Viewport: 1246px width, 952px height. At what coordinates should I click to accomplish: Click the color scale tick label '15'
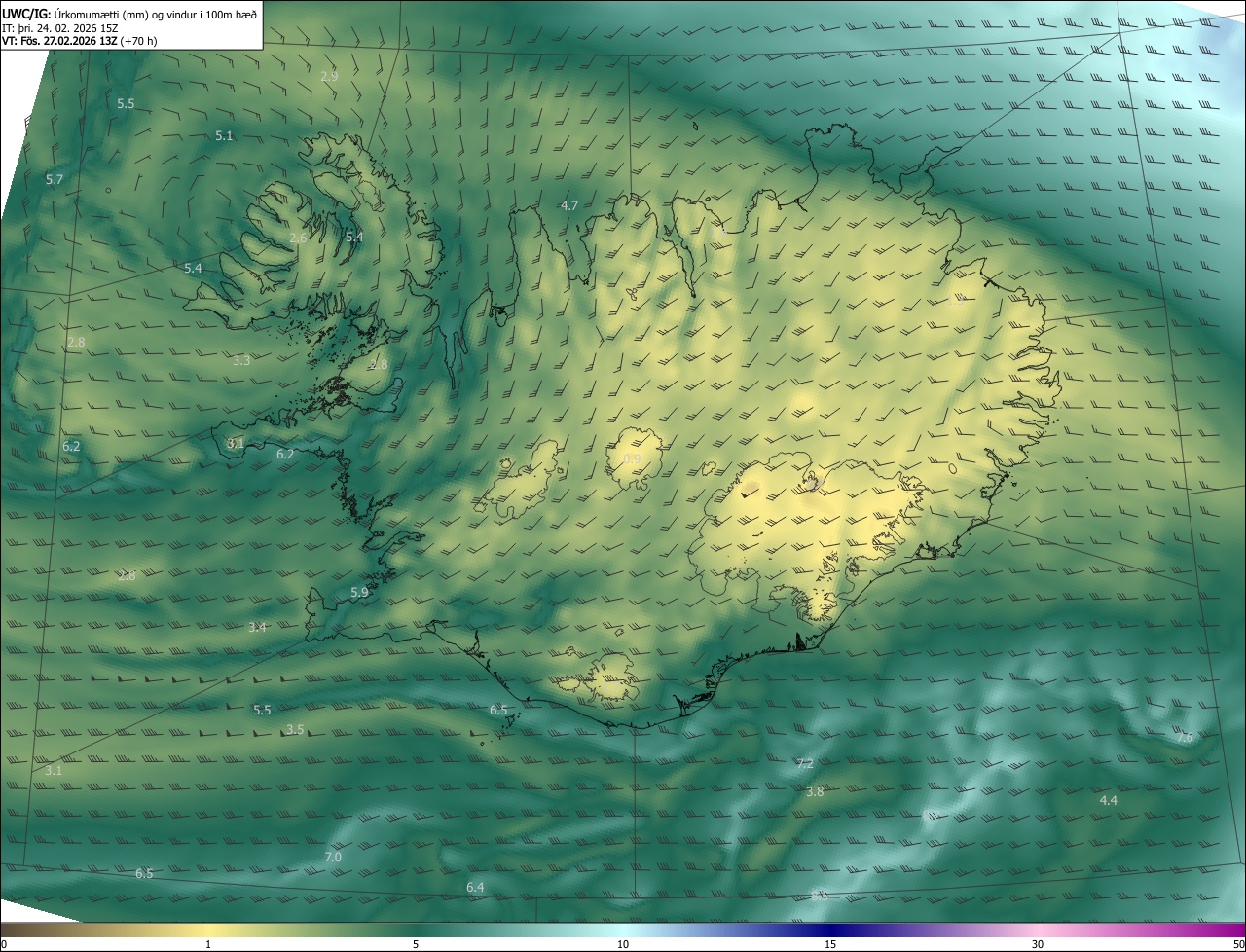(830, 945)
